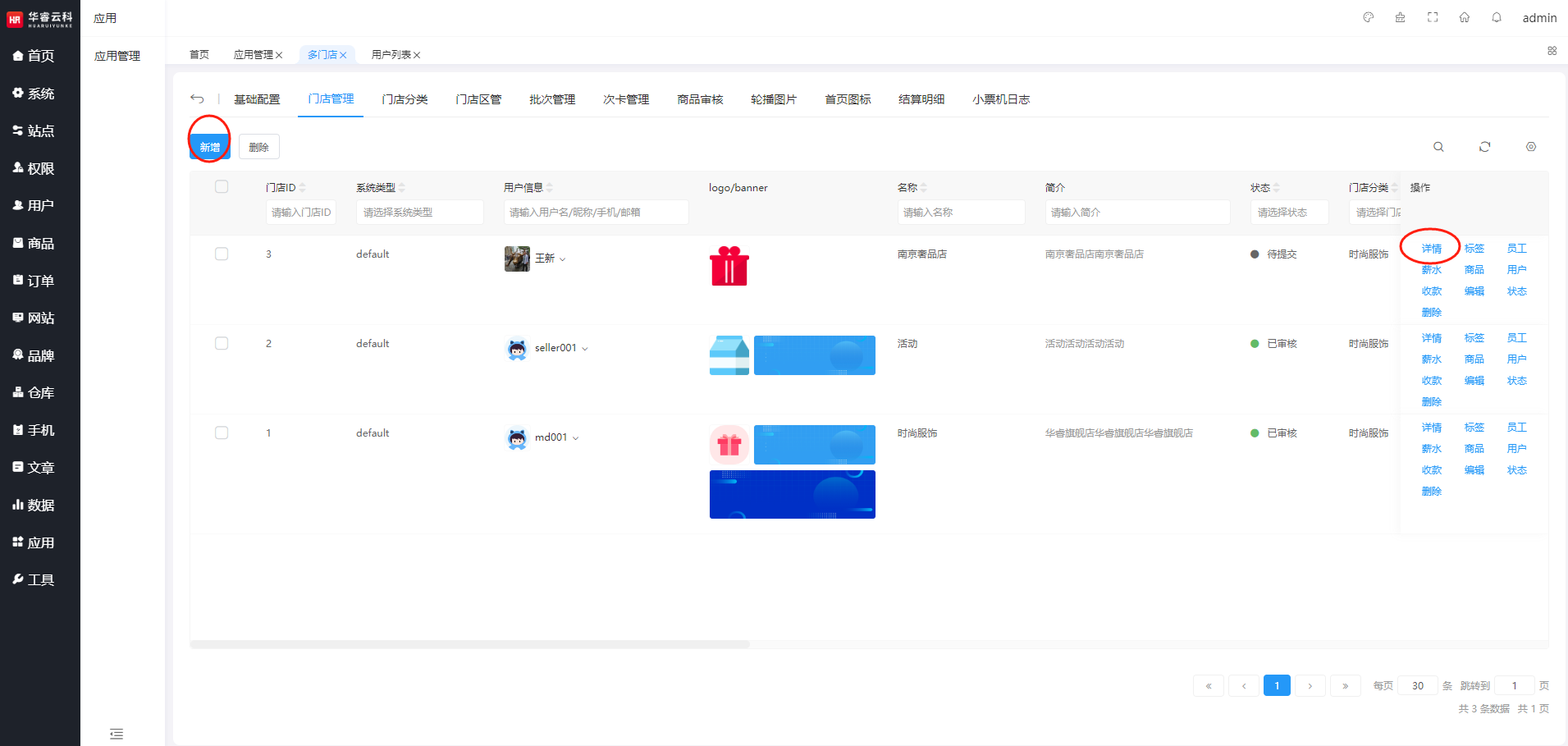1568x746 pixels.
Task: Open 详情 link for 南京奢品店
Action: (1431, 249)
